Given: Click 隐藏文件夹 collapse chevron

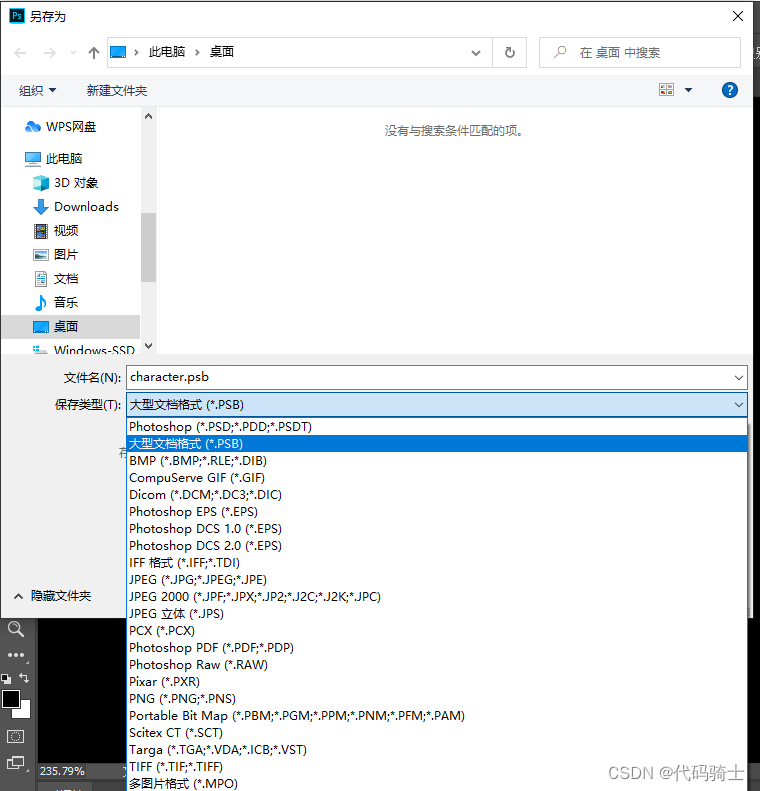Looking at the screenshot, I should [x=18, y=596].
